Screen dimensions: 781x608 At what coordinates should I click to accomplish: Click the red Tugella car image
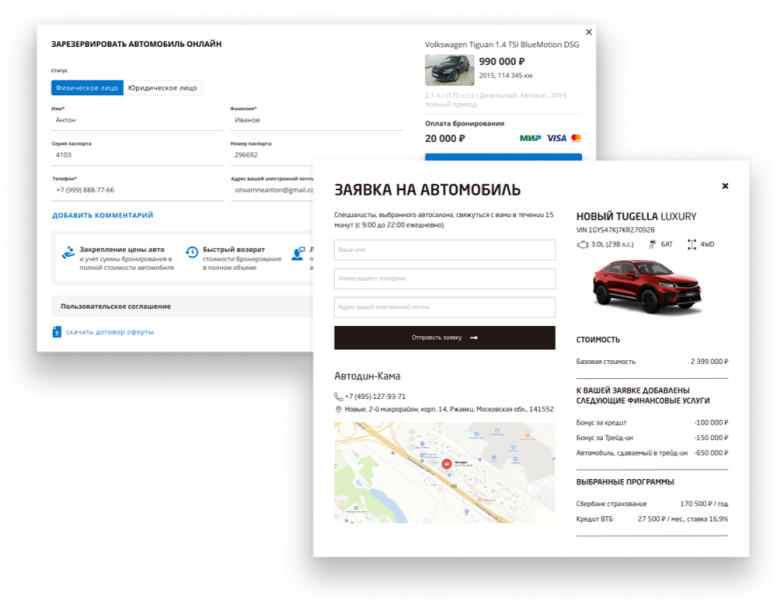(x=645, y=287)
